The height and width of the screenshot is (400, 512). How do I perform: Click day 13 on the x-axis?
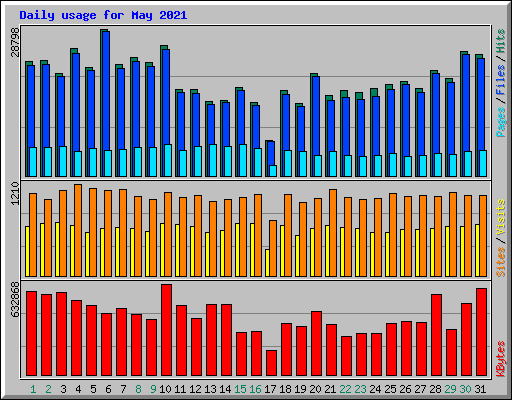pyautogui.click(x=210, y=389)
